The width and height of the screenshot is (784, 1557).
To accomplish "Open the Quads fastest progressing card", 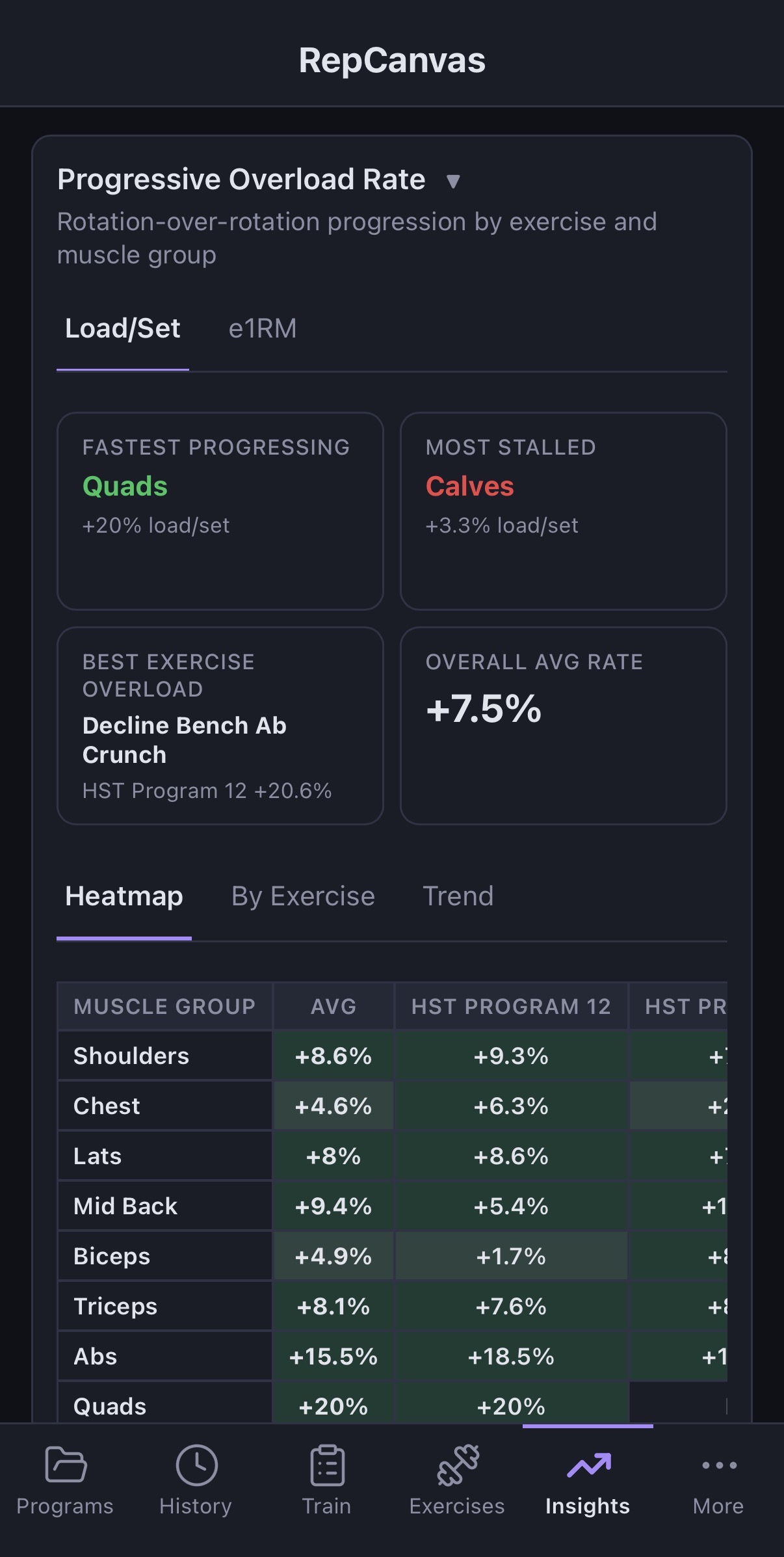I will (221, 511).
